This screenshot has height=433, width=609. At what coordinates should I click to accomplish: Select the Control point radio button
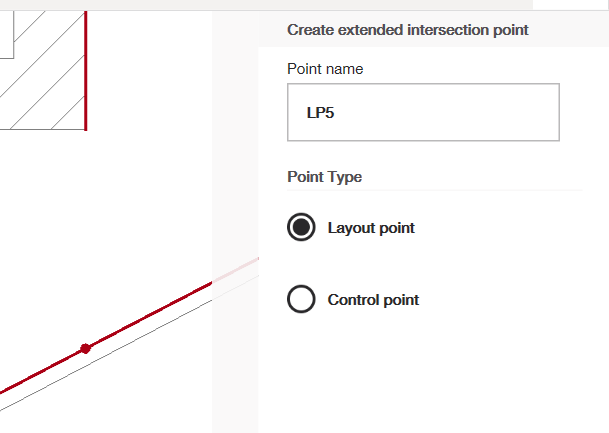click(301, 299)
